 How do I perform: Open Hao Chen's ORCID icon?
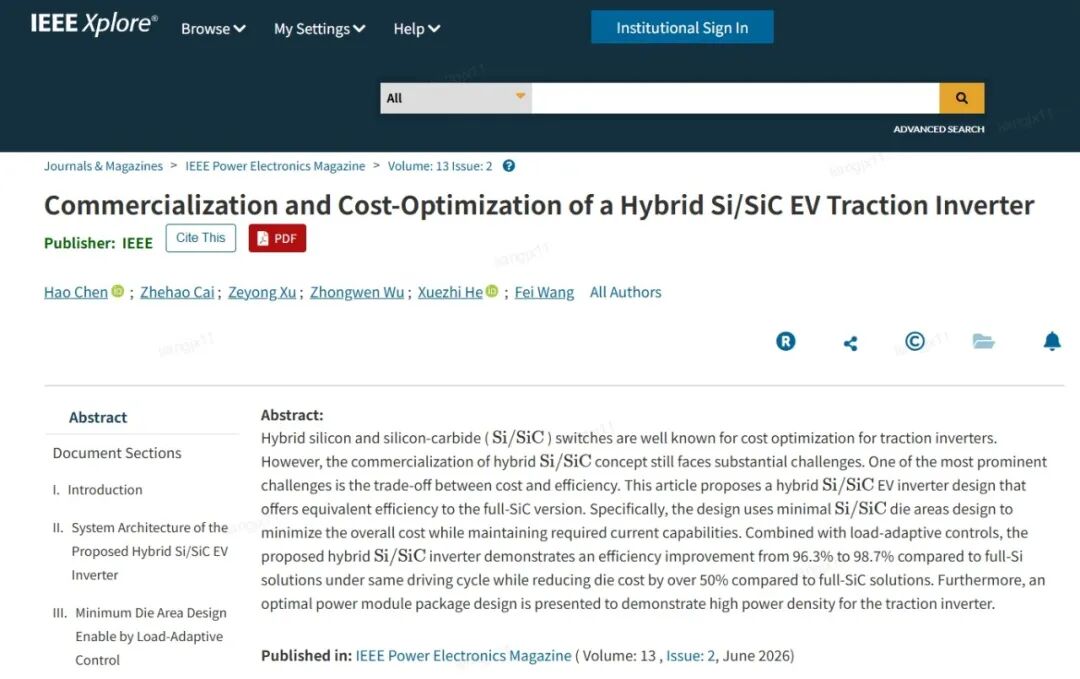coord(118,291)
